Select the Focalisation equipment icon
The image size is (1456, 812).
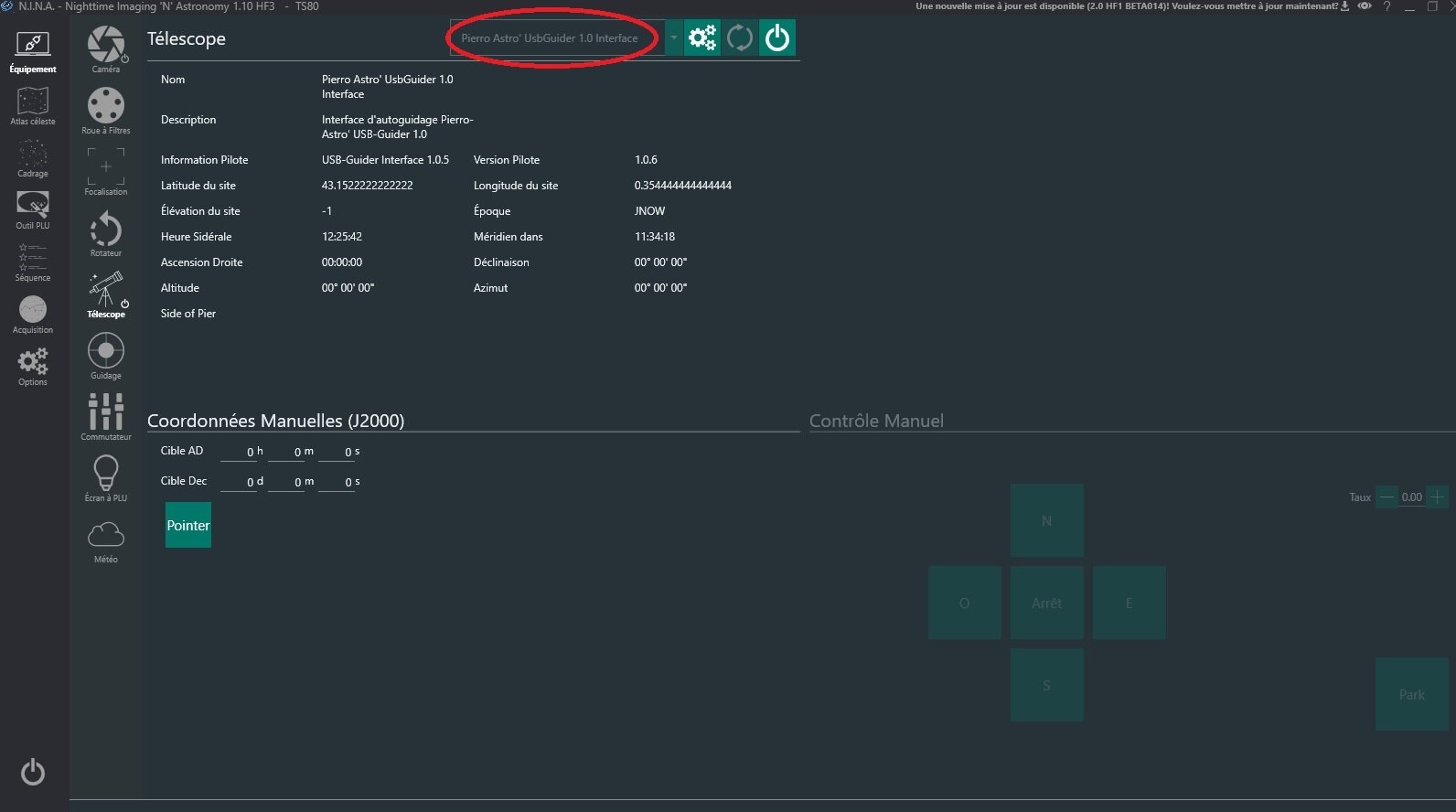(x=106, y=168)
